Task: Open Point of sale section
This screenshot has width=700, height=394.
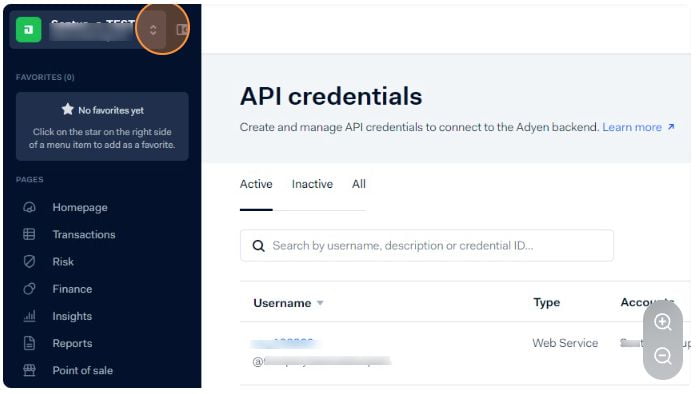Action: [x=83, y=370]
